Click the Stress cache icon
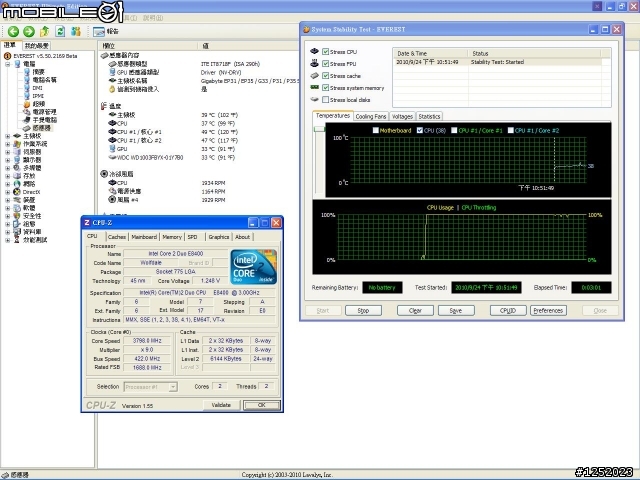Screen dimensions: 640x480 314,76
